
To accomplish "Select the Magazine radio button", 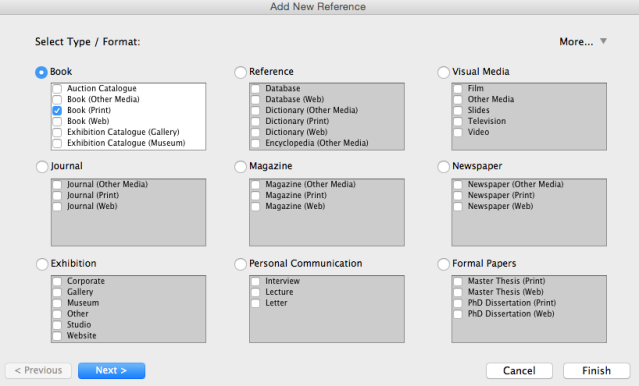I will (240, 167).
